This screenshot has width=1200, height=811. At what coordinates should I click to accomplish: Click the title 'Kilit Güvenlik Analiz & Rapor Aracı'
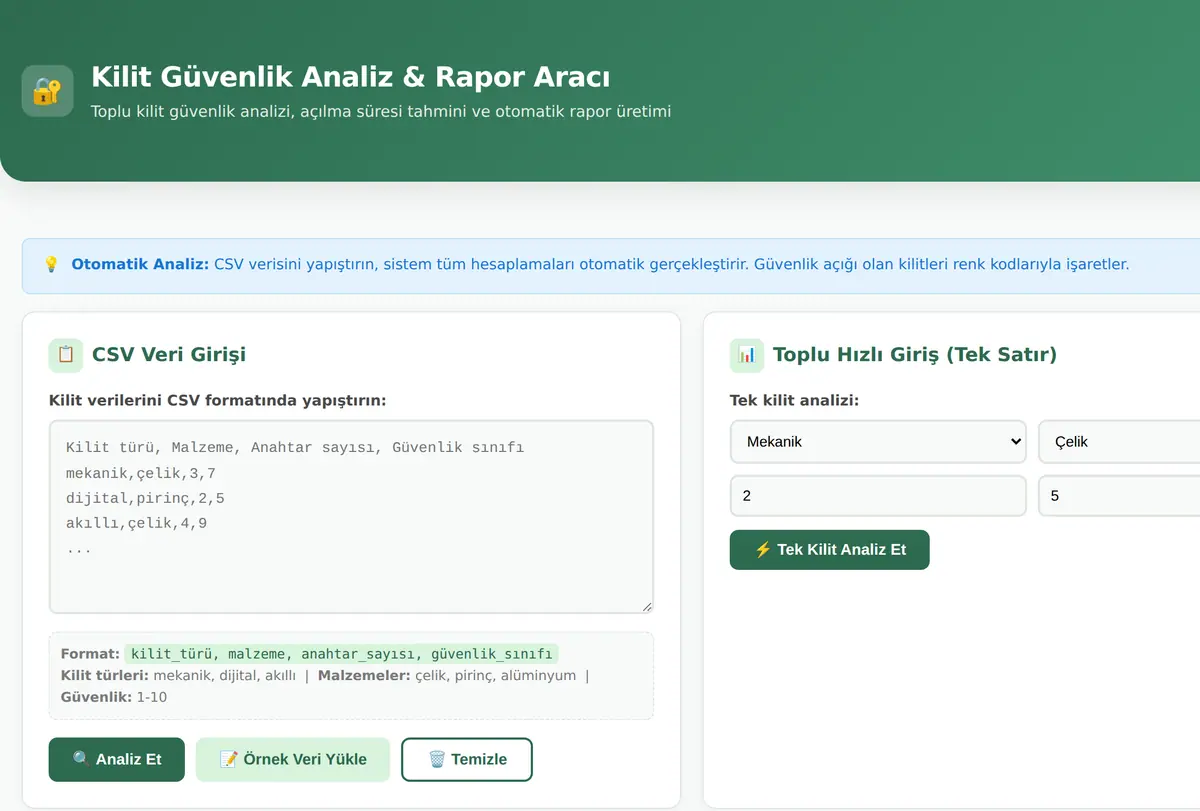point(351,77)
